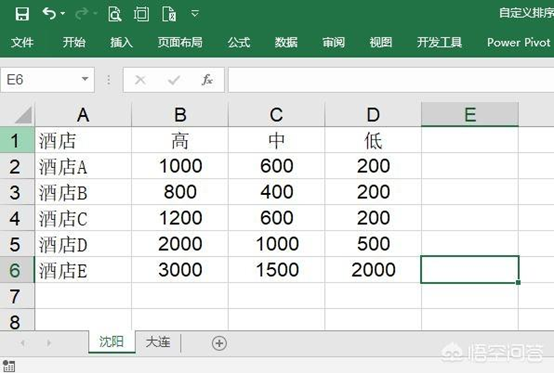This screenshot has height=373, width=554.
Task: Click cell 酒店D
Action: [x=83, y=244]
